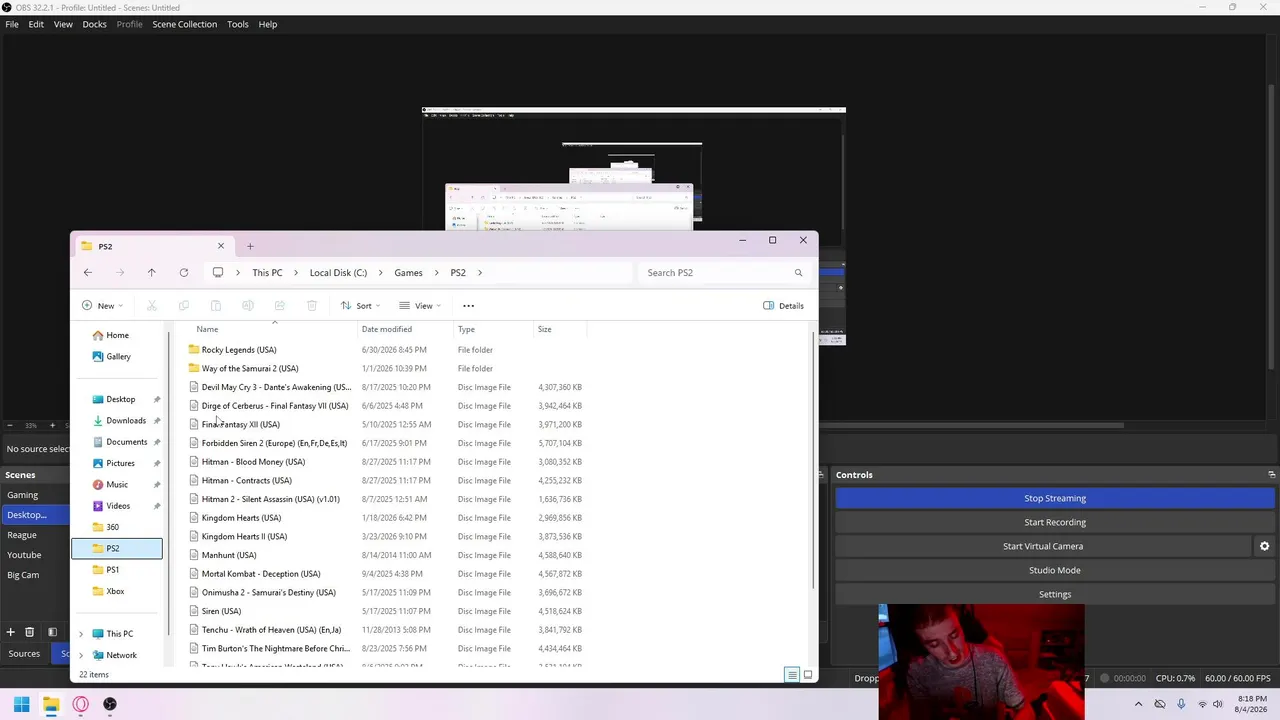
Task: Expand the chevron after This PC breadcrumb
Action: coord(295,273)
